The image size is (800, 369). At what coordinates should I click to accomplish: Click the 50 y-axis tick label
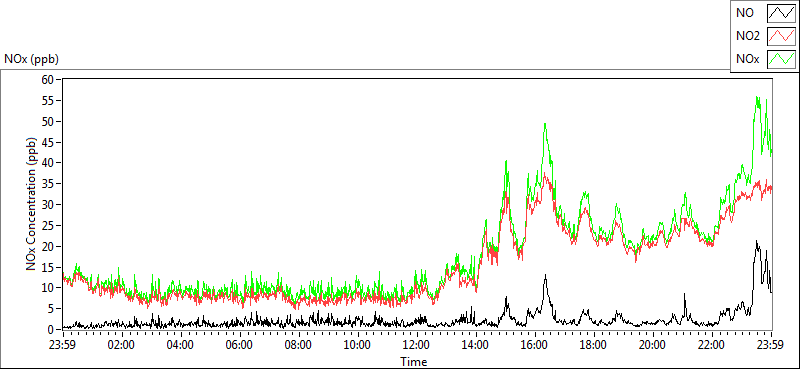coord(48,121)
